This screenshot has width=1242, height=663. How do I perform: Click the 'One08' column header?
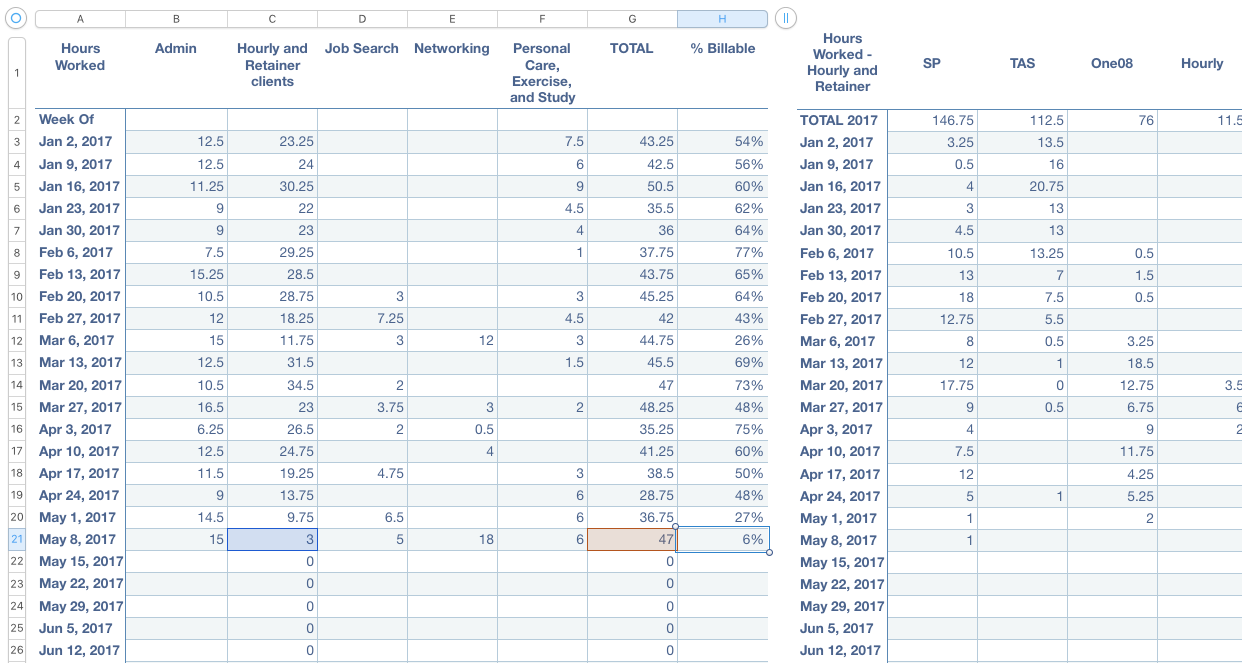(x=1112, y=63)
